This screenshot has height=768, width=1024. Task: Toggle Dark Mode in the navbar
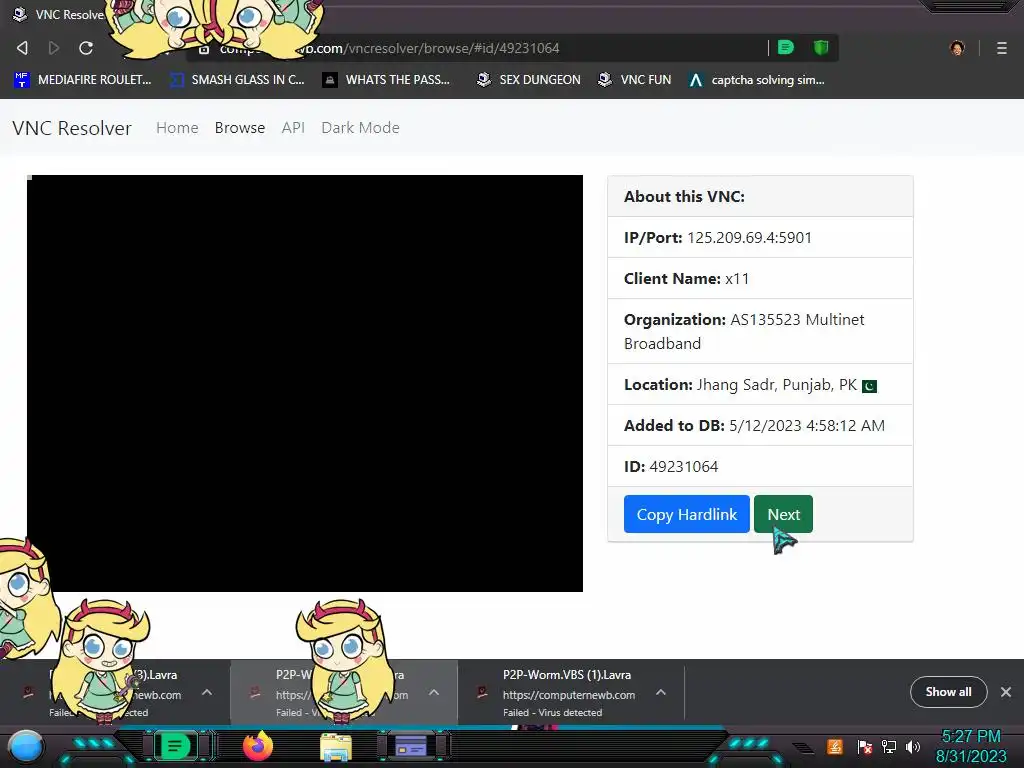360,127
